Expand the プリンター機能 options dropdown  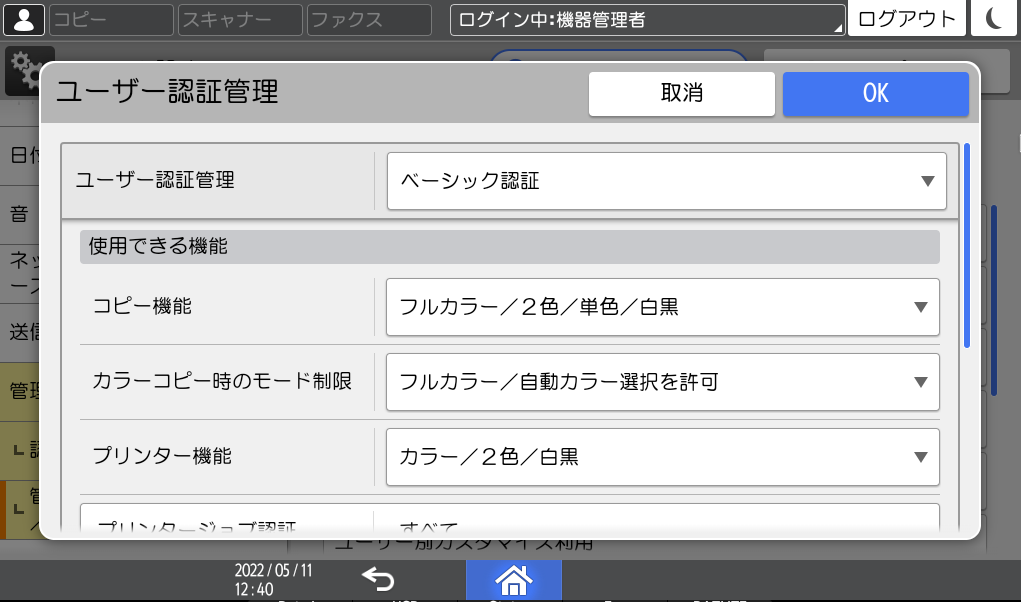pyautogui.click(x=662, y=457)
